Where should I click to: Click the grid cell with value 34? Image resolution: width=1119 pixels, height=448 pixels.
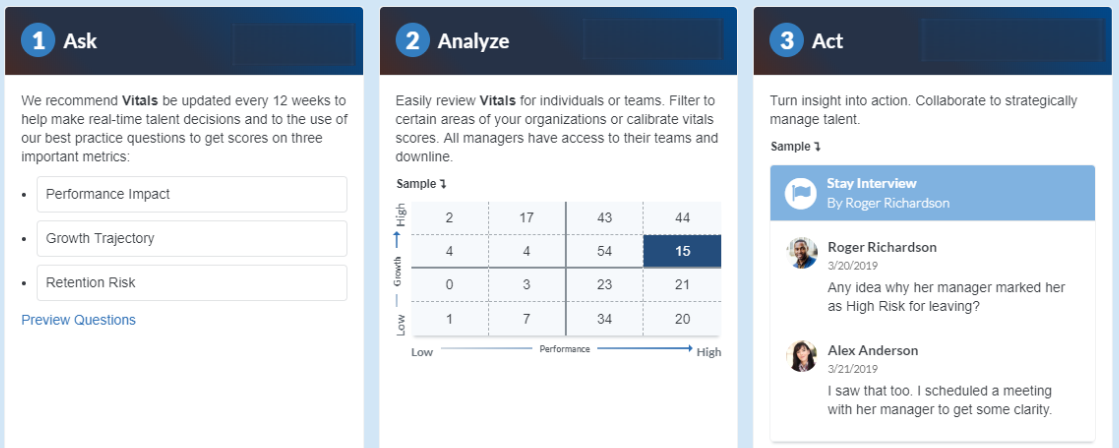coord(604,318)
